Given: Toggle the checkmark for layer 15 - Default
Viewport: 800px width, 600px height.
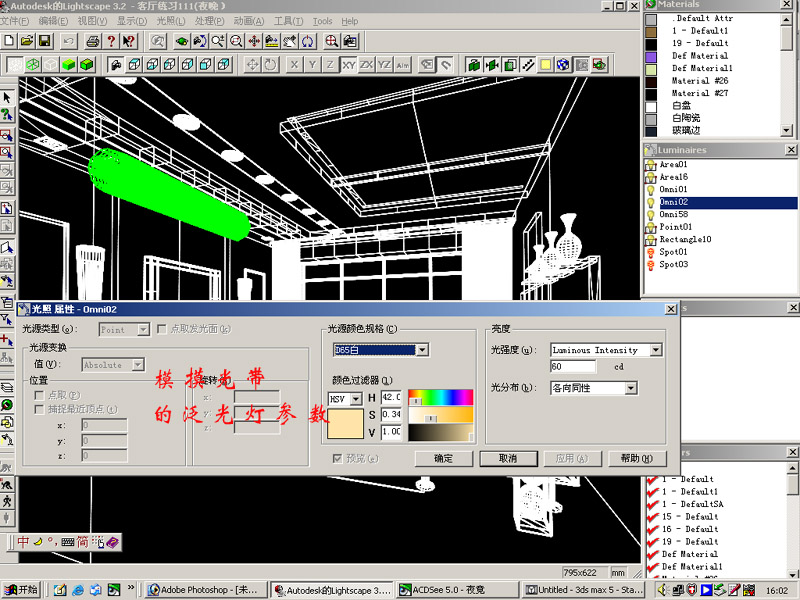Looking at the screenshot, I should (x=652, y=516).
